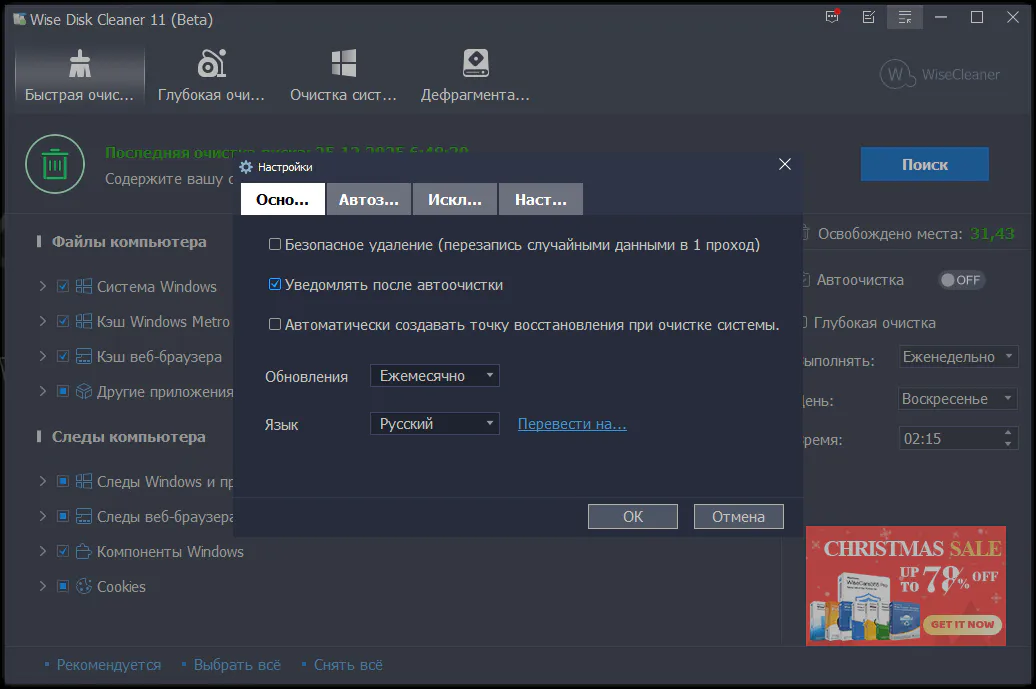Click the feedback message icon in title bar
This screenshot has height=689, width=1036.
point(832,18)
